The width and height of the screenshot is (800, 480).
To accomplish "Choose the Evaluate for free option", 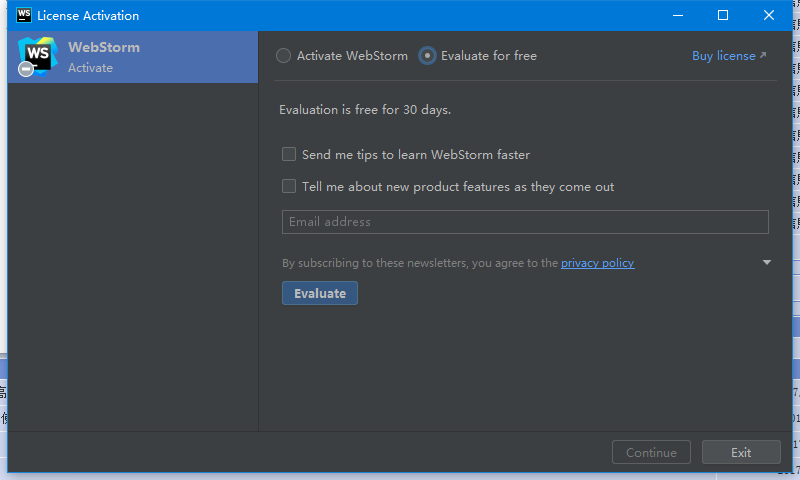I will click(x=428, y=56).
